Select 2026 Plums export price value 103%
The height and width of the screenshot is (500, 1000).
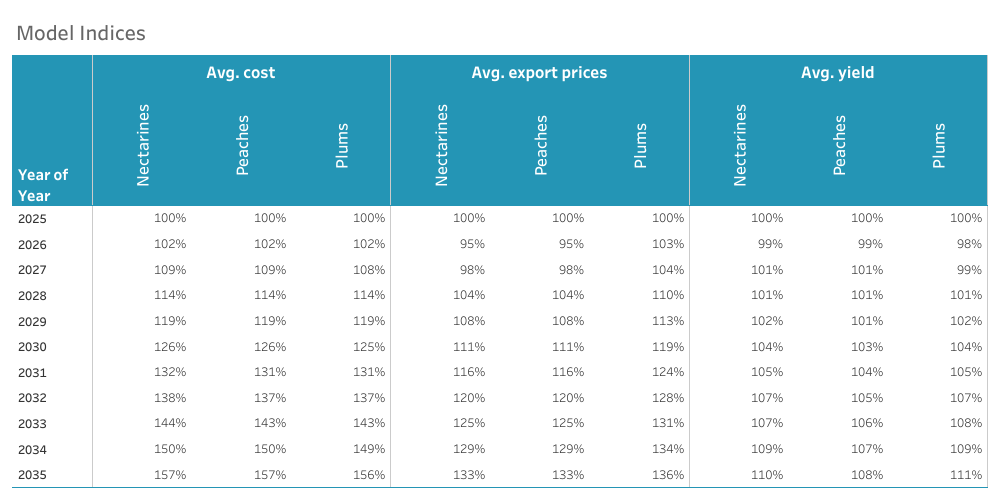pyautogui.click(x=668, y=244)
